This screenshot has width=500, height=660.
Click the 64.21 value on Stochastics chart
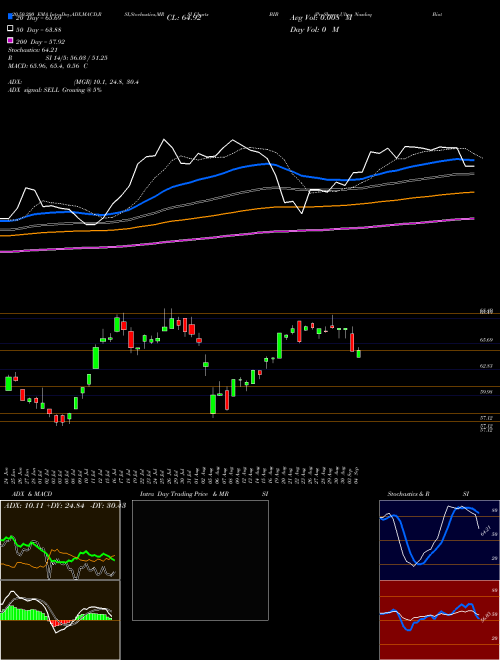(x=486, y=530)
